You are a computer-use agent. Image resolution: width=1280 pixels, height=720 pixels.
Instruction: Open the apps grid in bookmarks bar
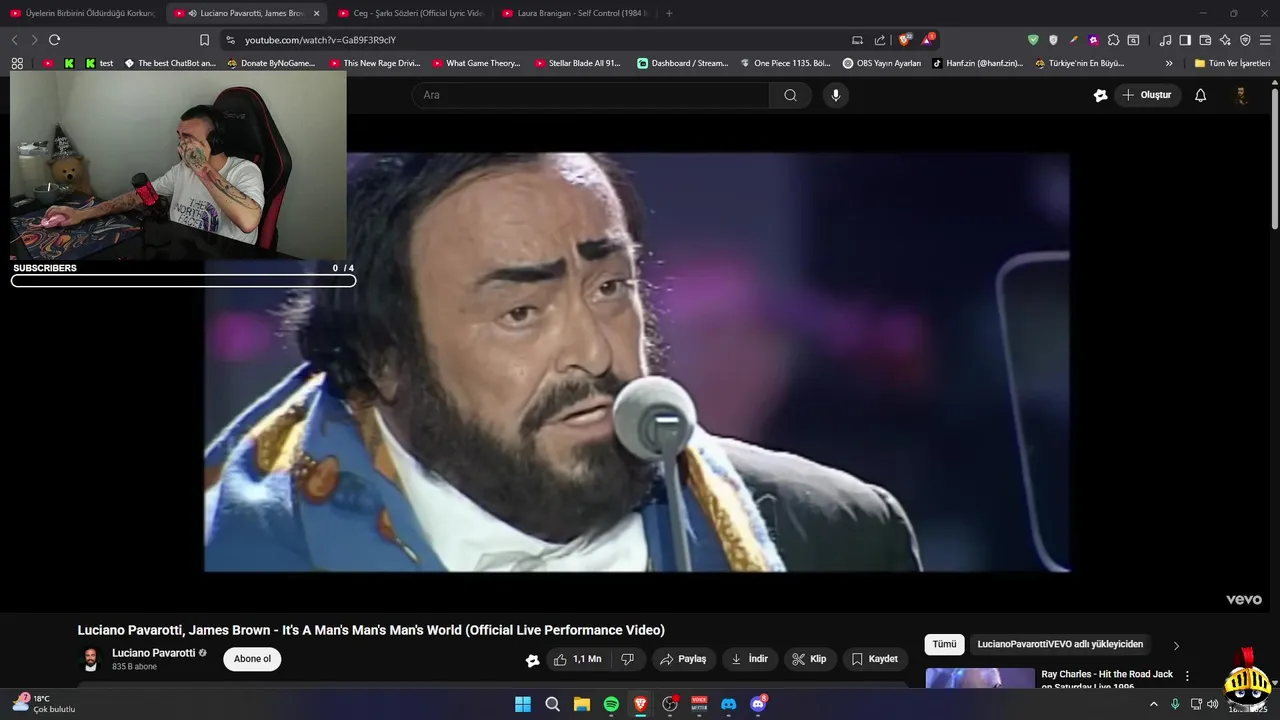pos(17,63)
